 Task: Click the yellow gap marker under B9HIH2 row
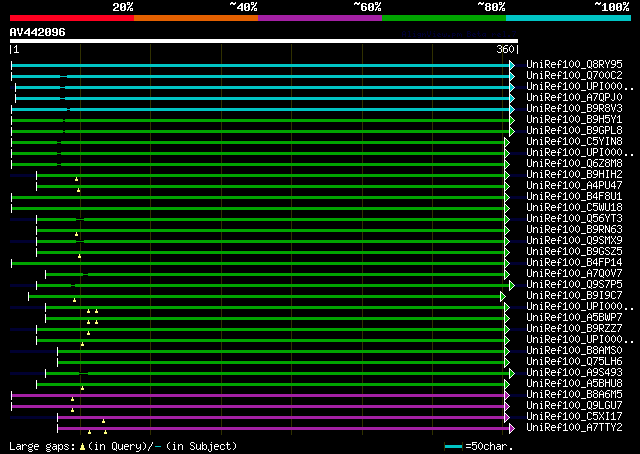click(76, 180)
